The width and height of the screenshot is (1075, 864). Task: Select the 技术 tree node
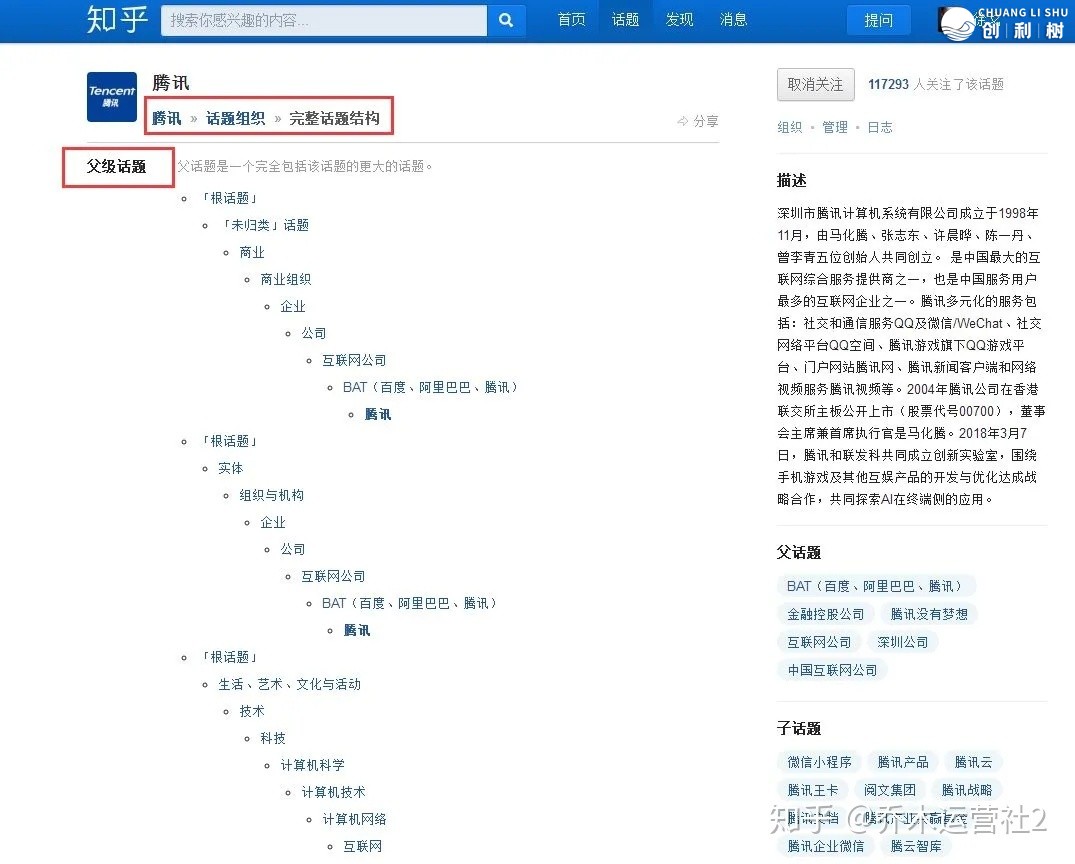[x=252, y=711]
